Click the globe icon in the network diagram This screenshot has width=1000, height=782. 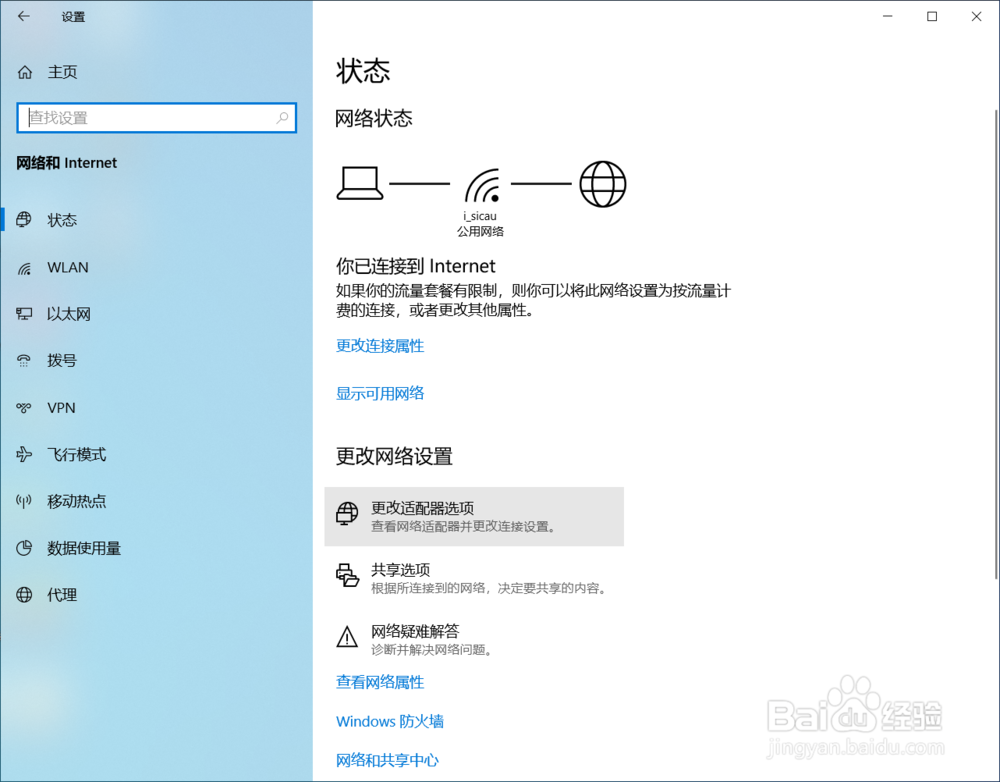click(603, 184)
